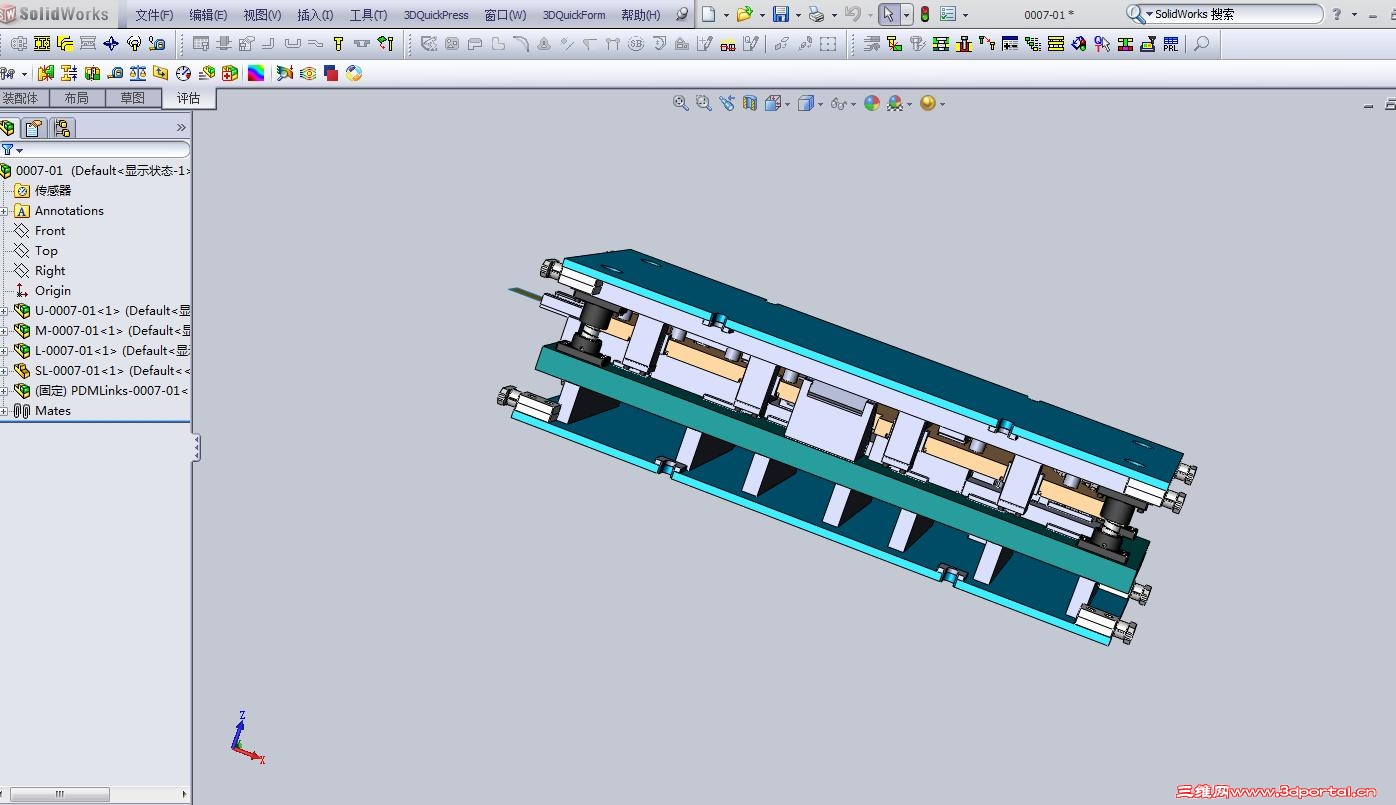This screenshot has height=805, width=1396.
Task: Click the Previous View icon
Action: click(x=727, y=103)
